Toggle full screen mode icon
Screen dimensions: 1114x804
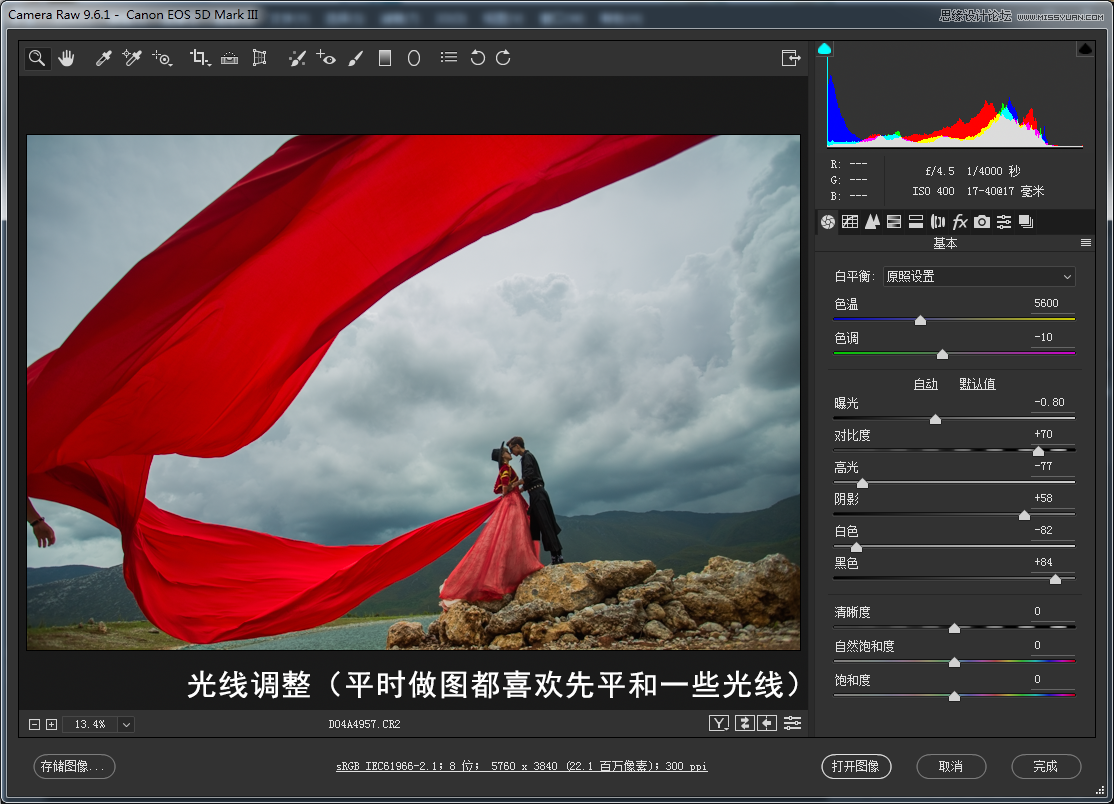pyautogui.click(x=791, y=58)
